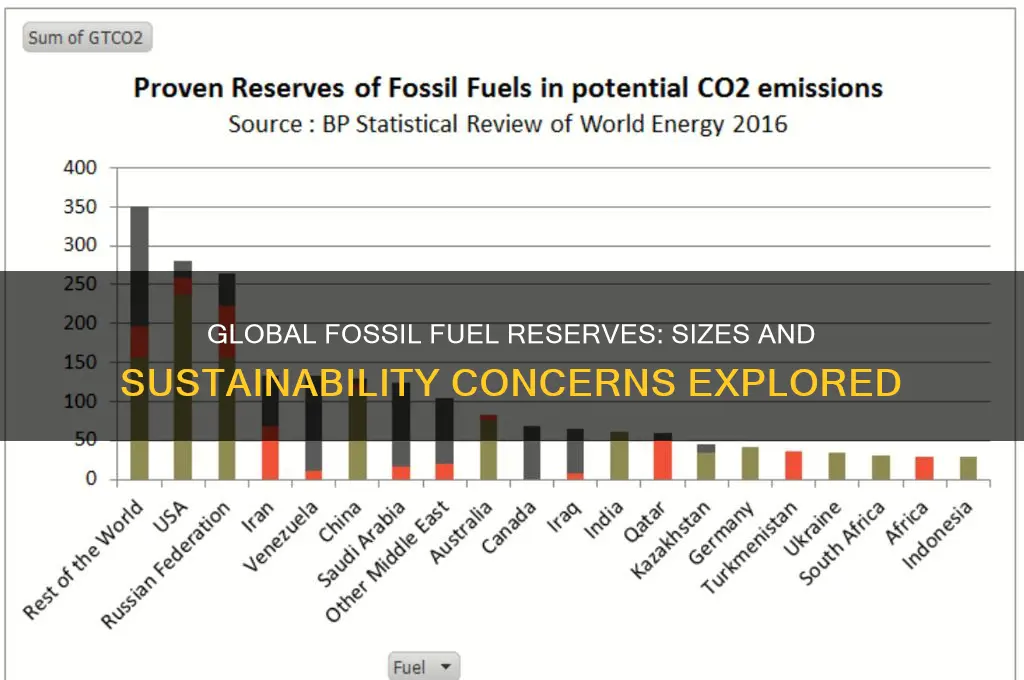Select the Germany axis label
Image resolution: width=1024 pixels, height=680 pixels.
coord(721,532)
